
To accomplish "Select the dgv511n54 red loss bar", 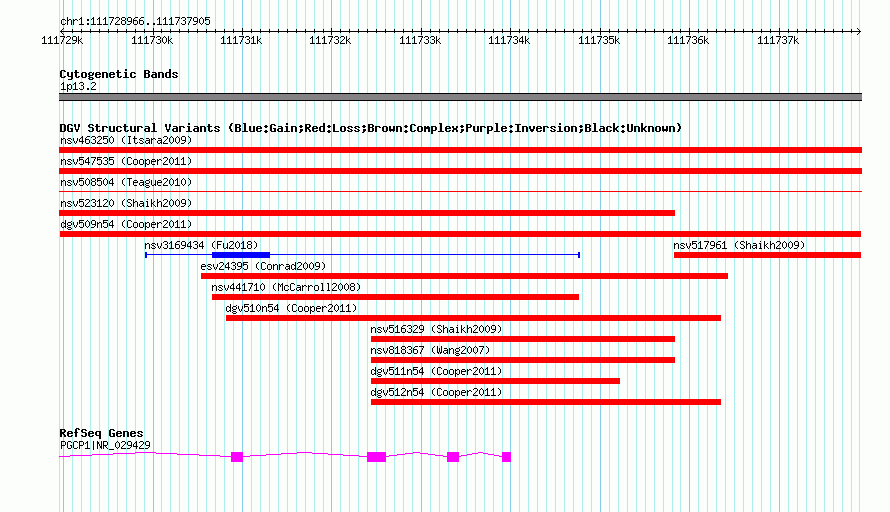I will pos(496,381).
